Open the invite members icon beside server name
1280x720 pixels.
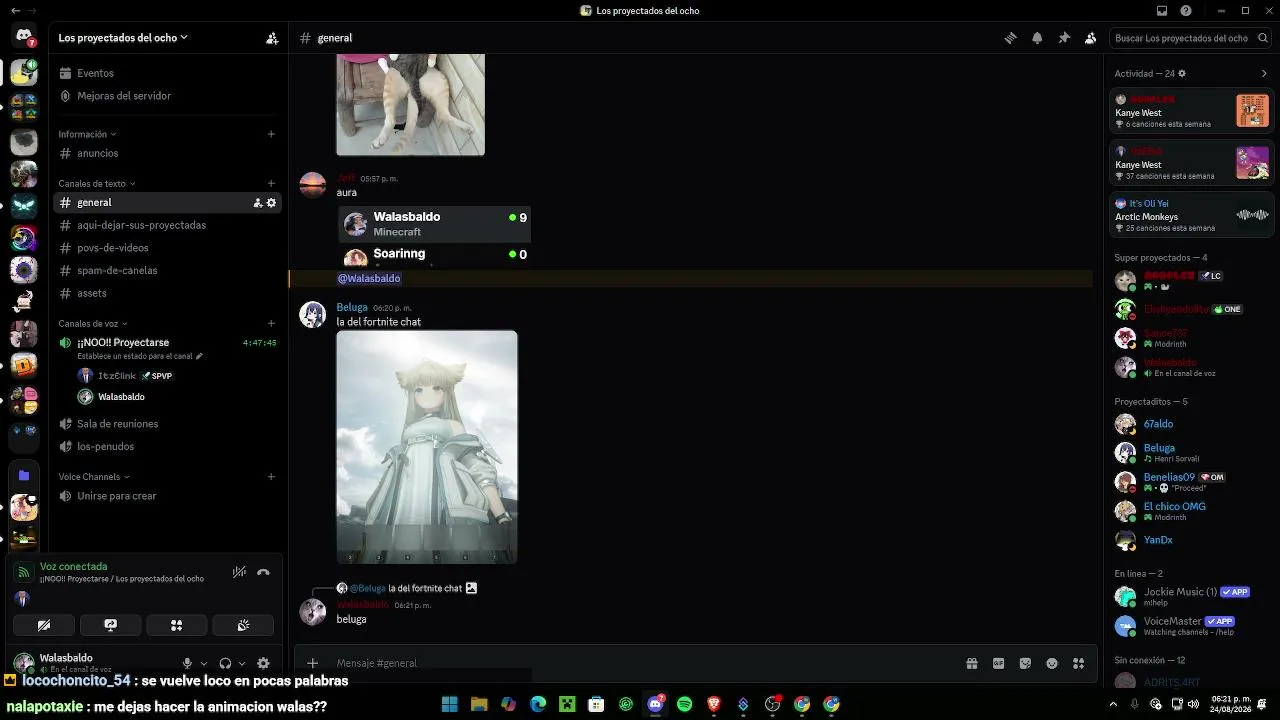tap(272, 38)
